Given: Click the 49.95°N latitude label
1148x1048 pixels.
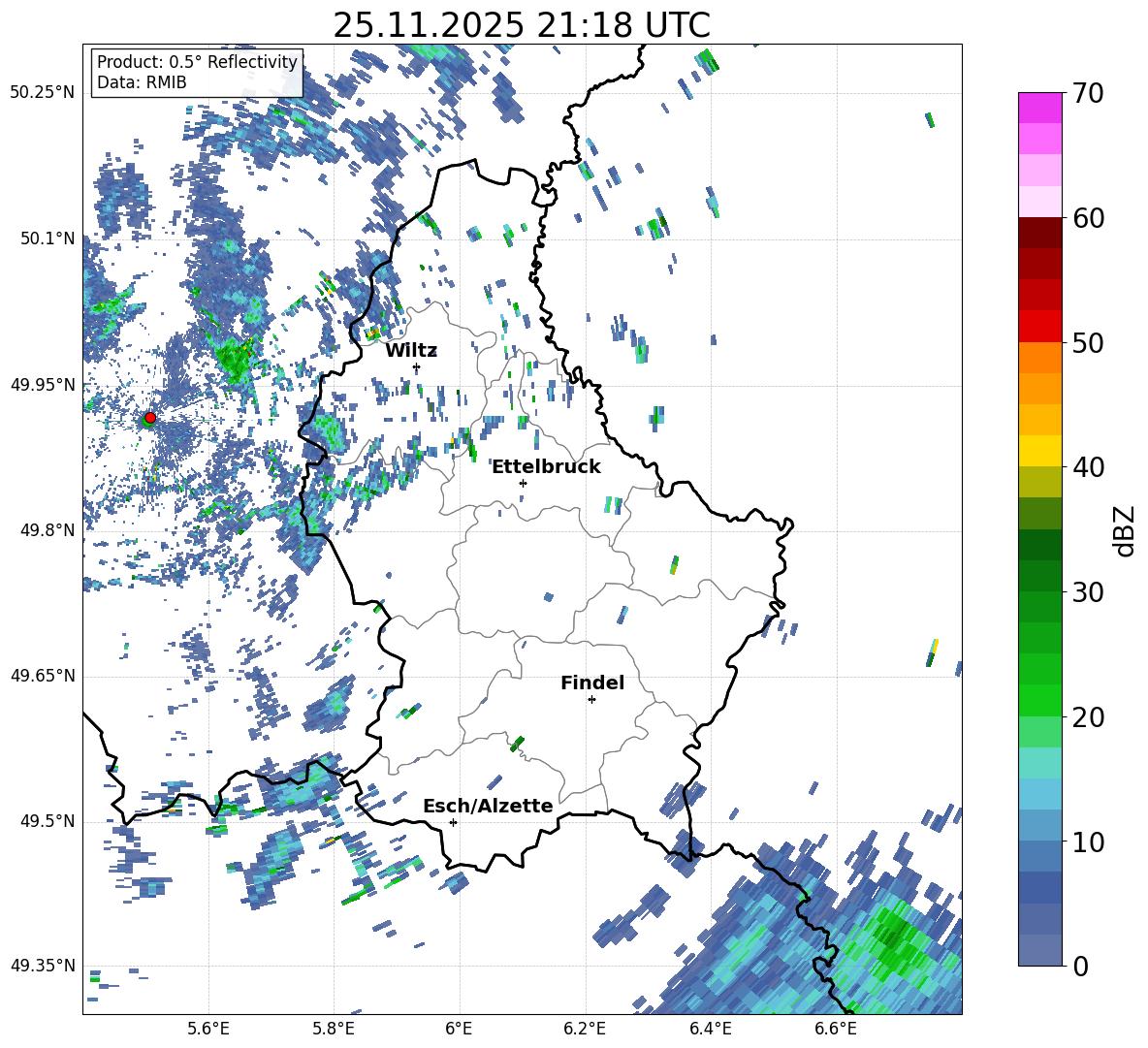Looking at the screenshot, I should pos(43,385).
